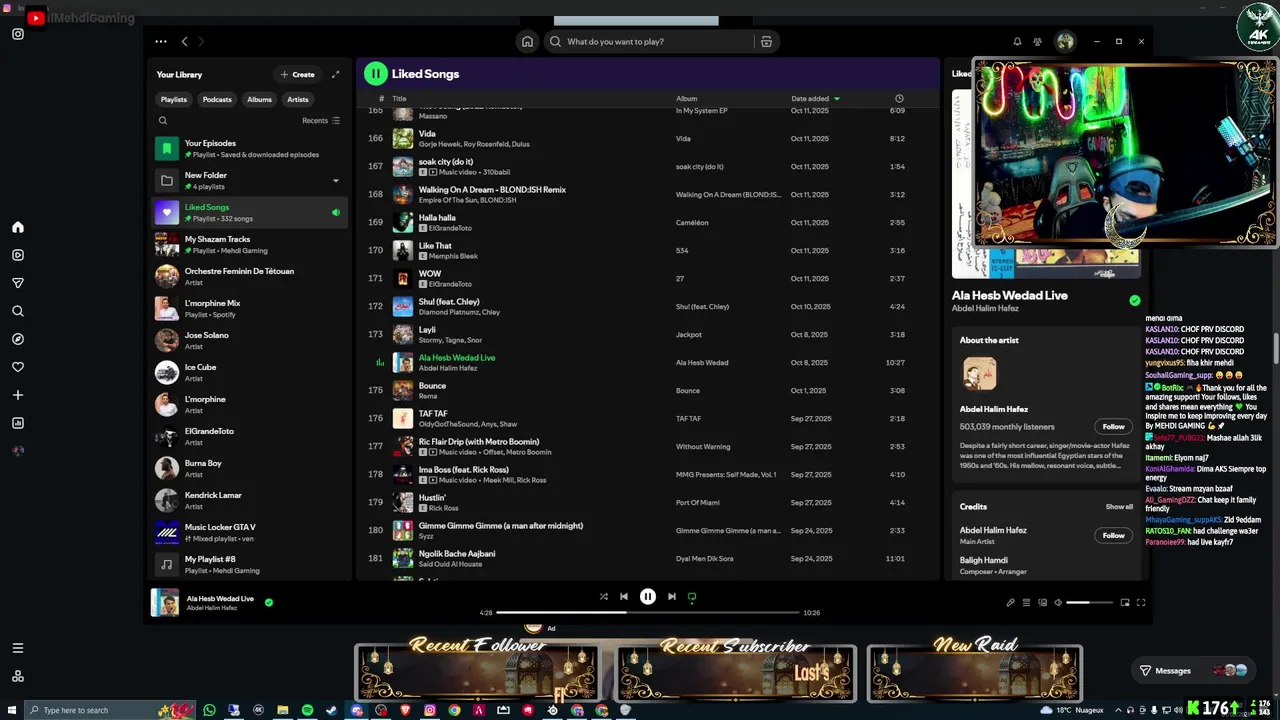Viewport: 1280px width, 720px height.
Task: Adjust the volume slider
Action: pyautogui.click(x=1089, y=602)
